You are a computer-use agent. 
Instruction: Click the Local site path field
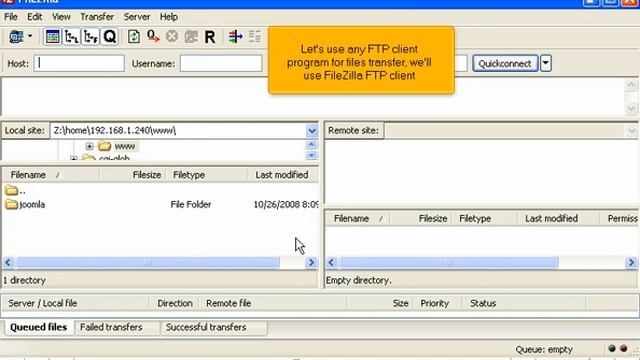click(x=178, y=131)
